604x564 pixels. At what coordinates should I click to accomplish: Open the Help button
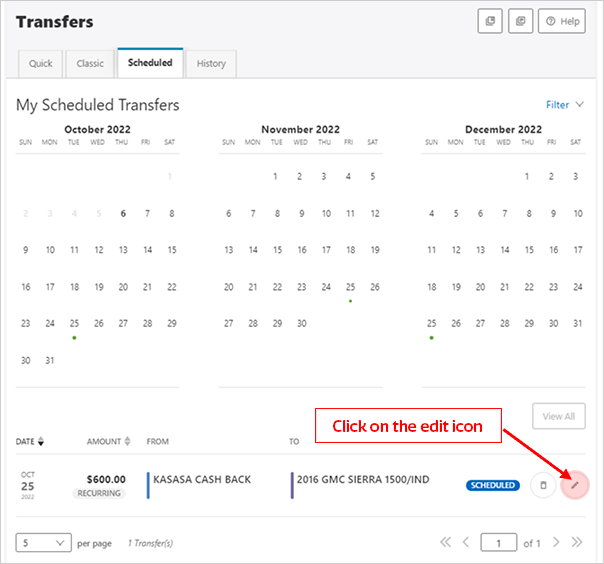(x=562, y=21)
